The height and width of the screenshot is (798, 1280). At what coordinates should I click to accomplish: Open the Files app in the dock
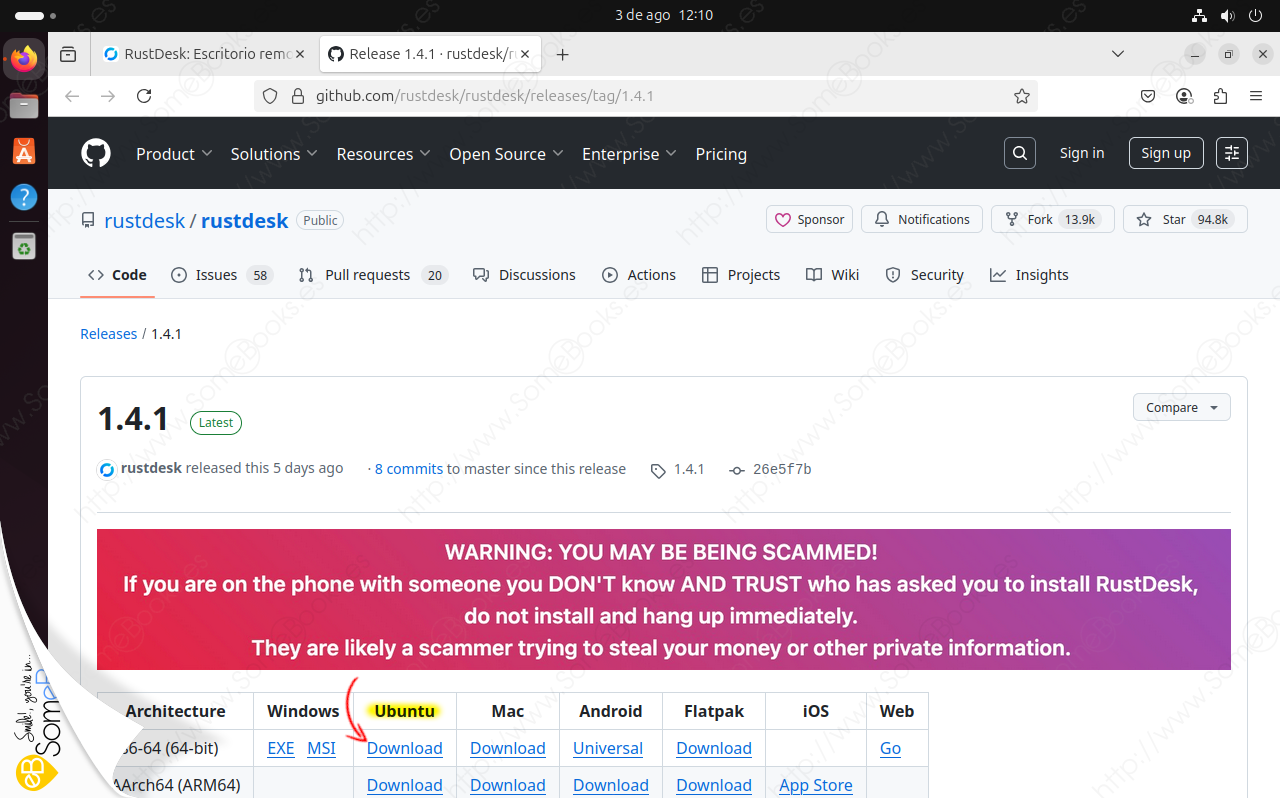pyautogui.click(x=24, y=105)
